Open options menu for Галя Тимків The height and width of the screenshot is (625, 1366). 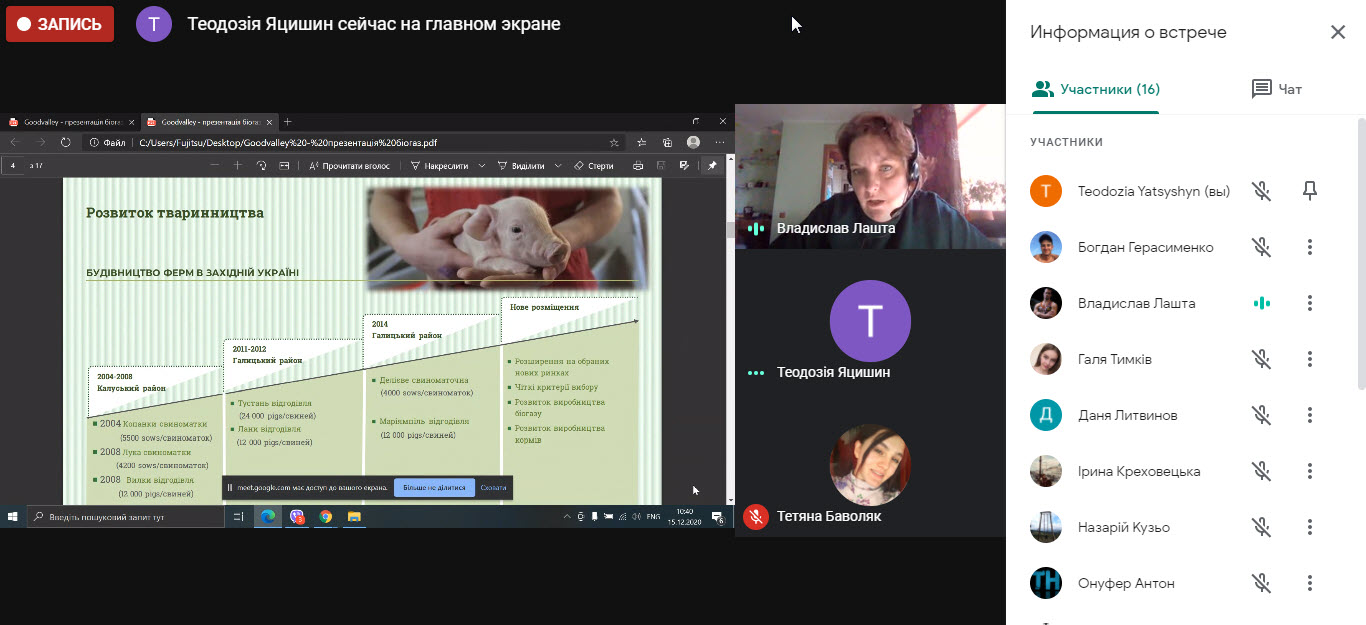(x=1310, y=359)
